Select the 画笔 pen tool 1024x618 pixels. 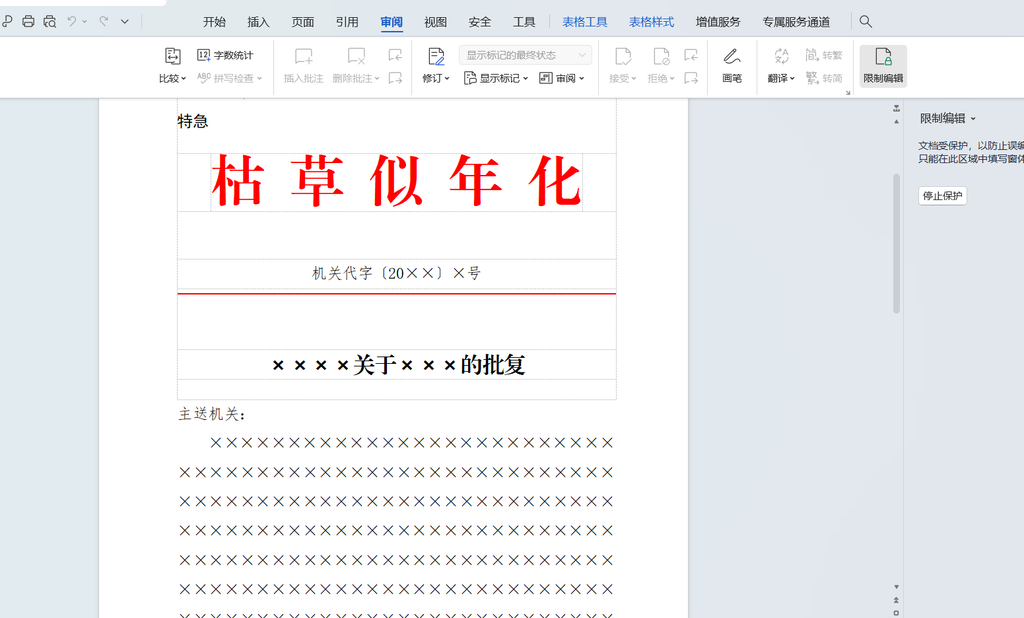coord(732,66)
